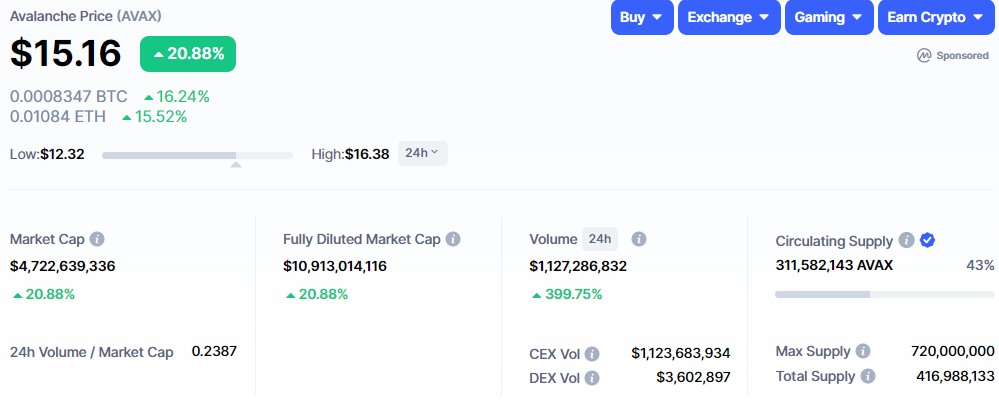The image size is (999, 408).
Task: Open the Fully Diluted Market Cap info icon
Action: 453,240
